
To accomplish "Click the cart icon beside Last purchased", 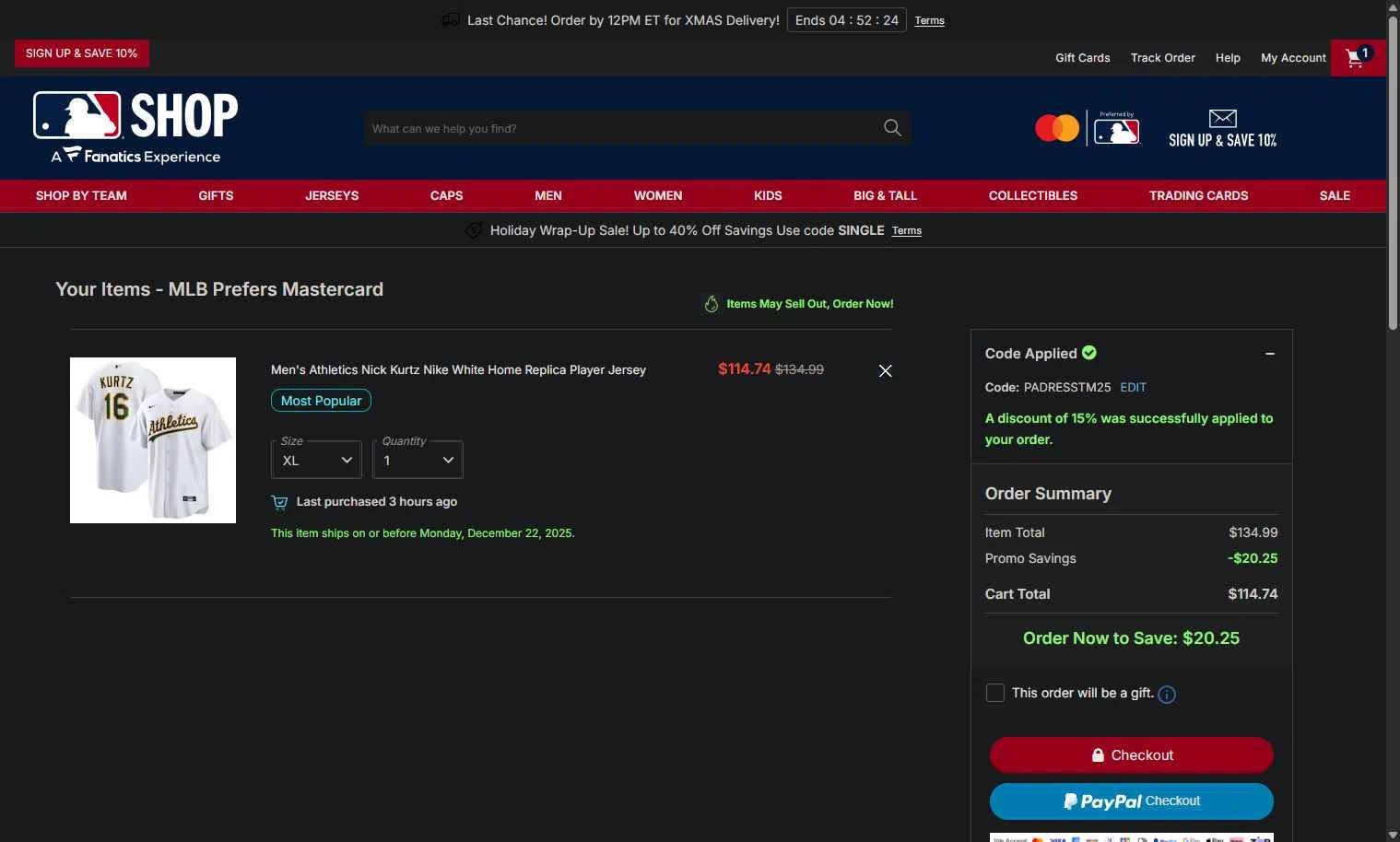I will click(x=279, y=502).
